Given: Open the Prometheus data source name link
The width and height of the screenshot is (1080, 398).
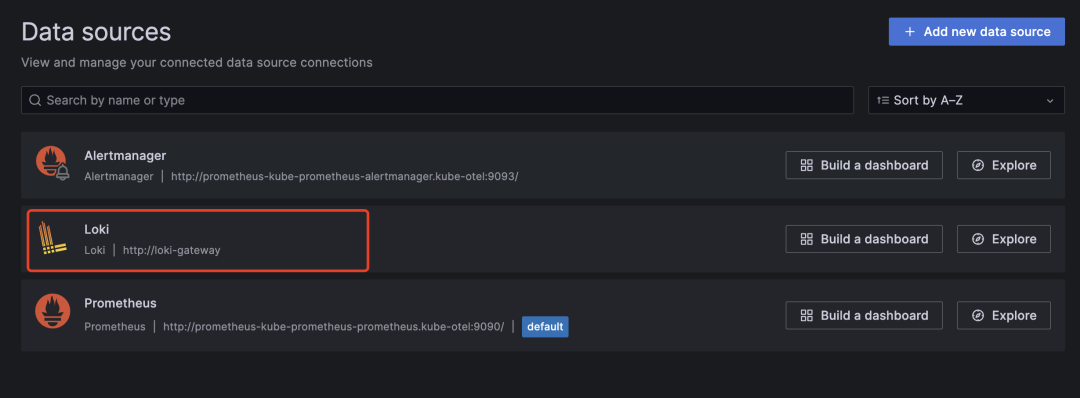Looking at the screenshot, I should (121, 303).
